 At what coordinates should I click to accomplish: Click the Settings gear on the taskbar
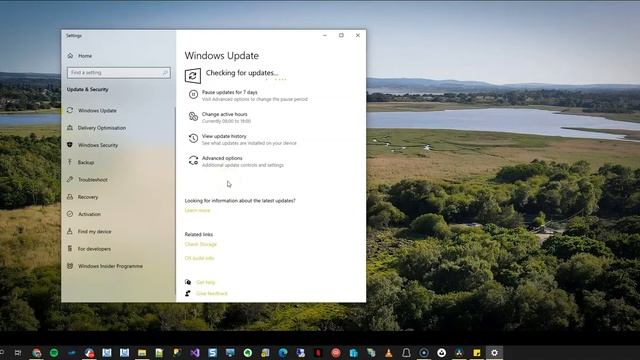(494, 353)
